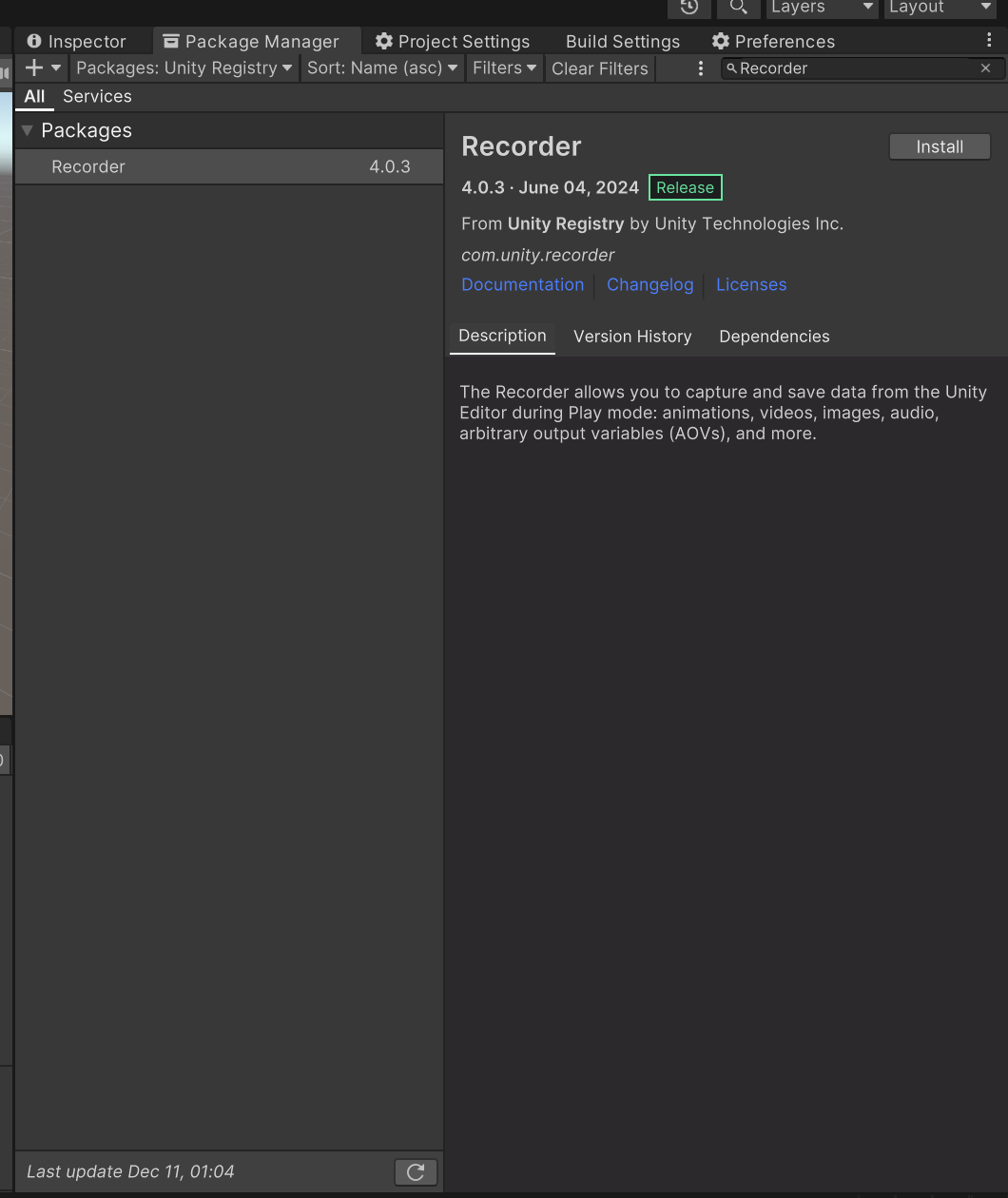Switch to the Services tab

(96, 96)
